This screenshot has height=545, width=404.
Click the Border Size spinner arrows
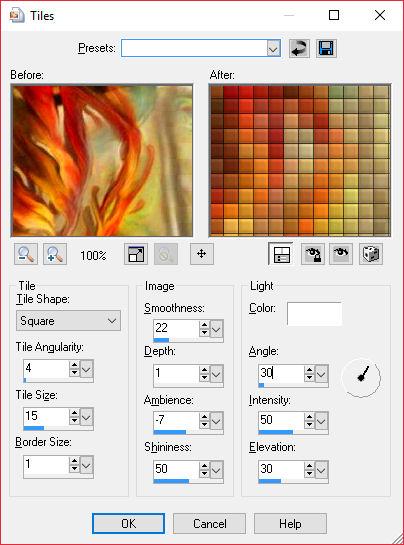click(x=74, y=465)
